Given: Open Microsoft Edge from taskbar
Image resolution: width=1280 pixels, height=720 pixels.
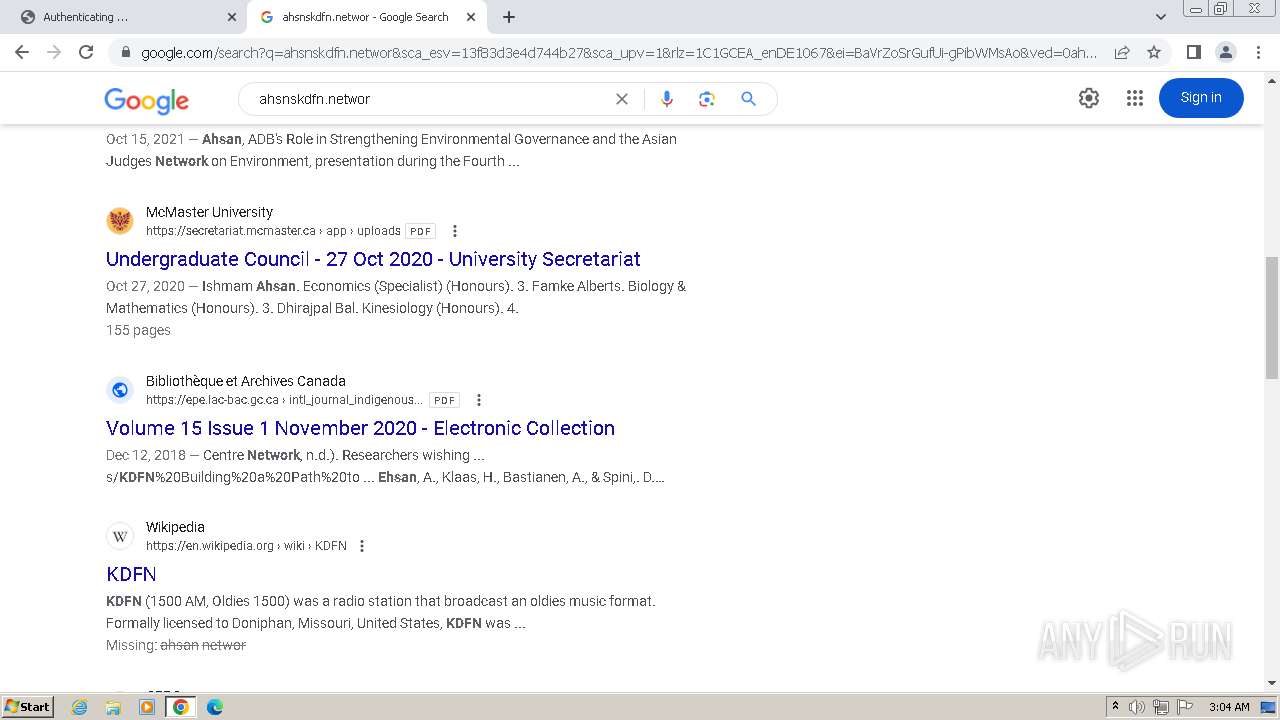Looking at the screenshot, I should tap(215, 707).
